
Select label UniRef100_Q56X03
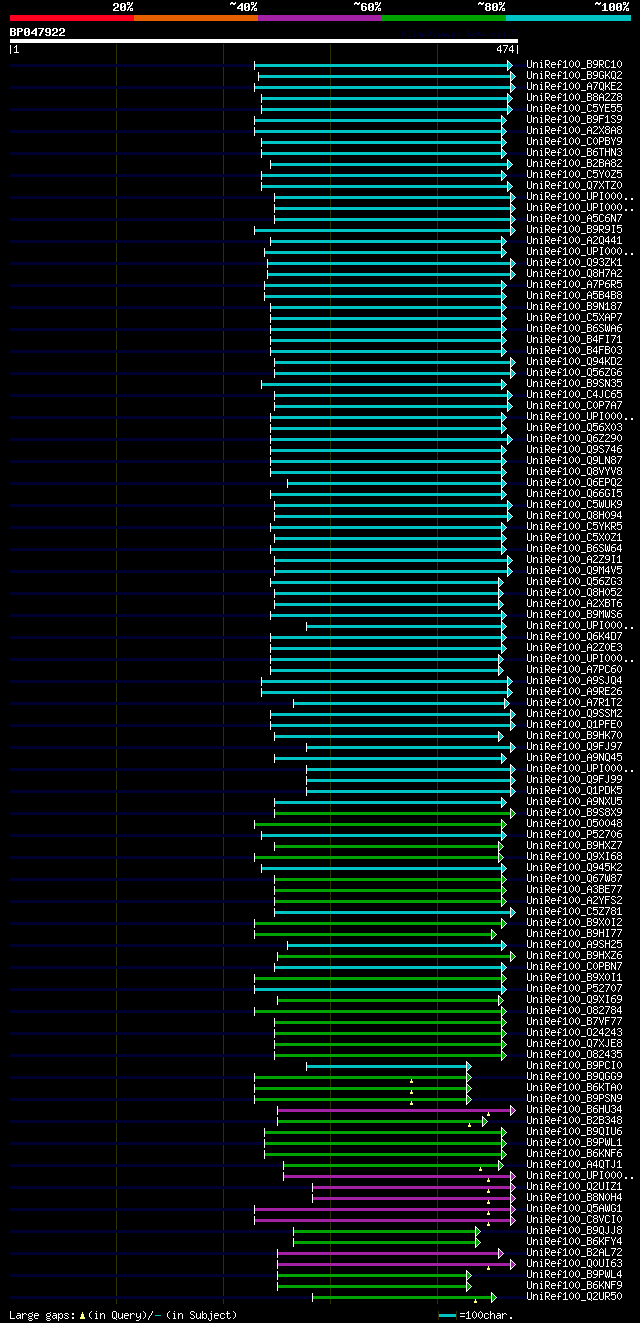(x=574, y=428)
